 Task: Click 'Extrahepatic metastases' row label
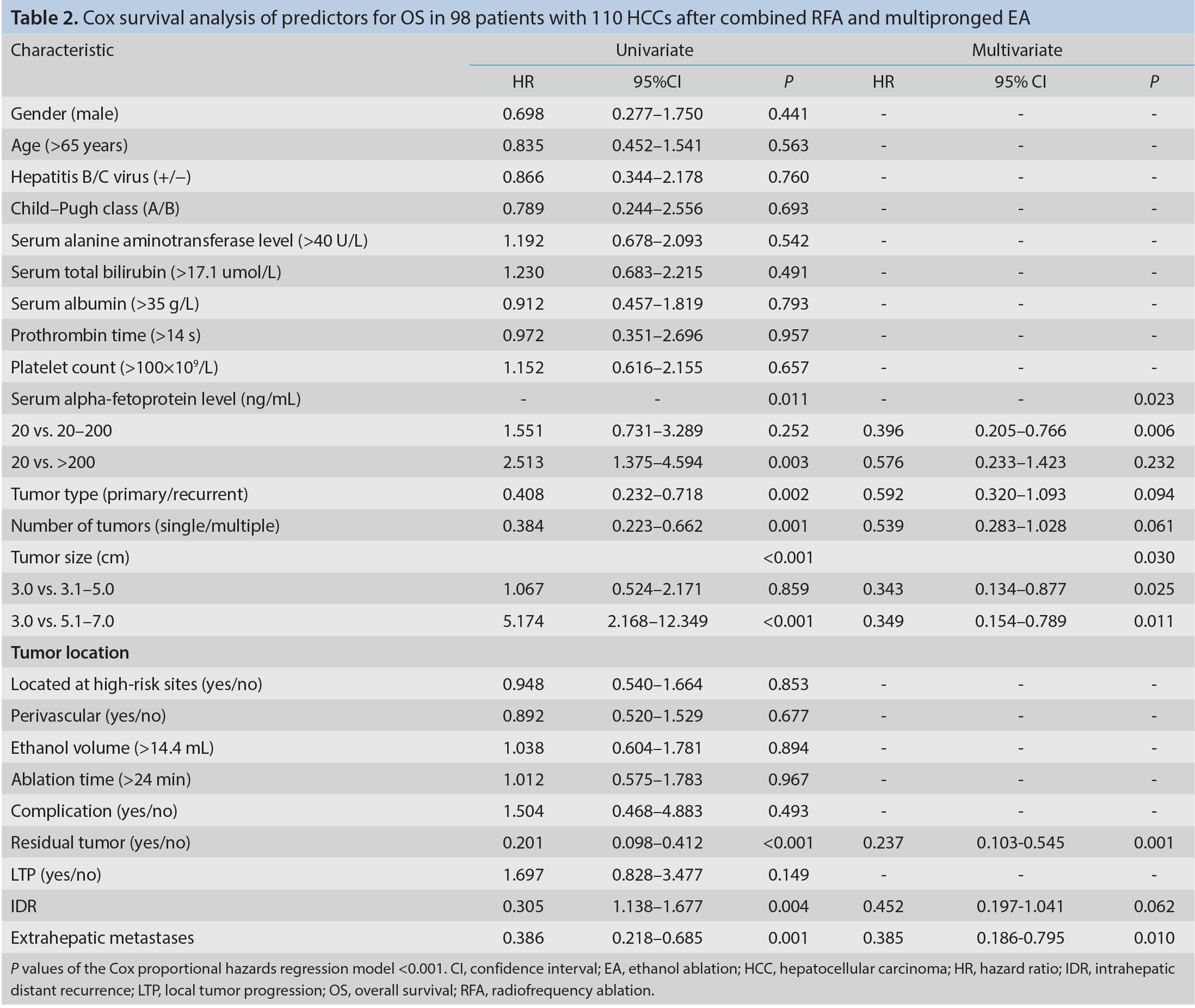point(102,938)
